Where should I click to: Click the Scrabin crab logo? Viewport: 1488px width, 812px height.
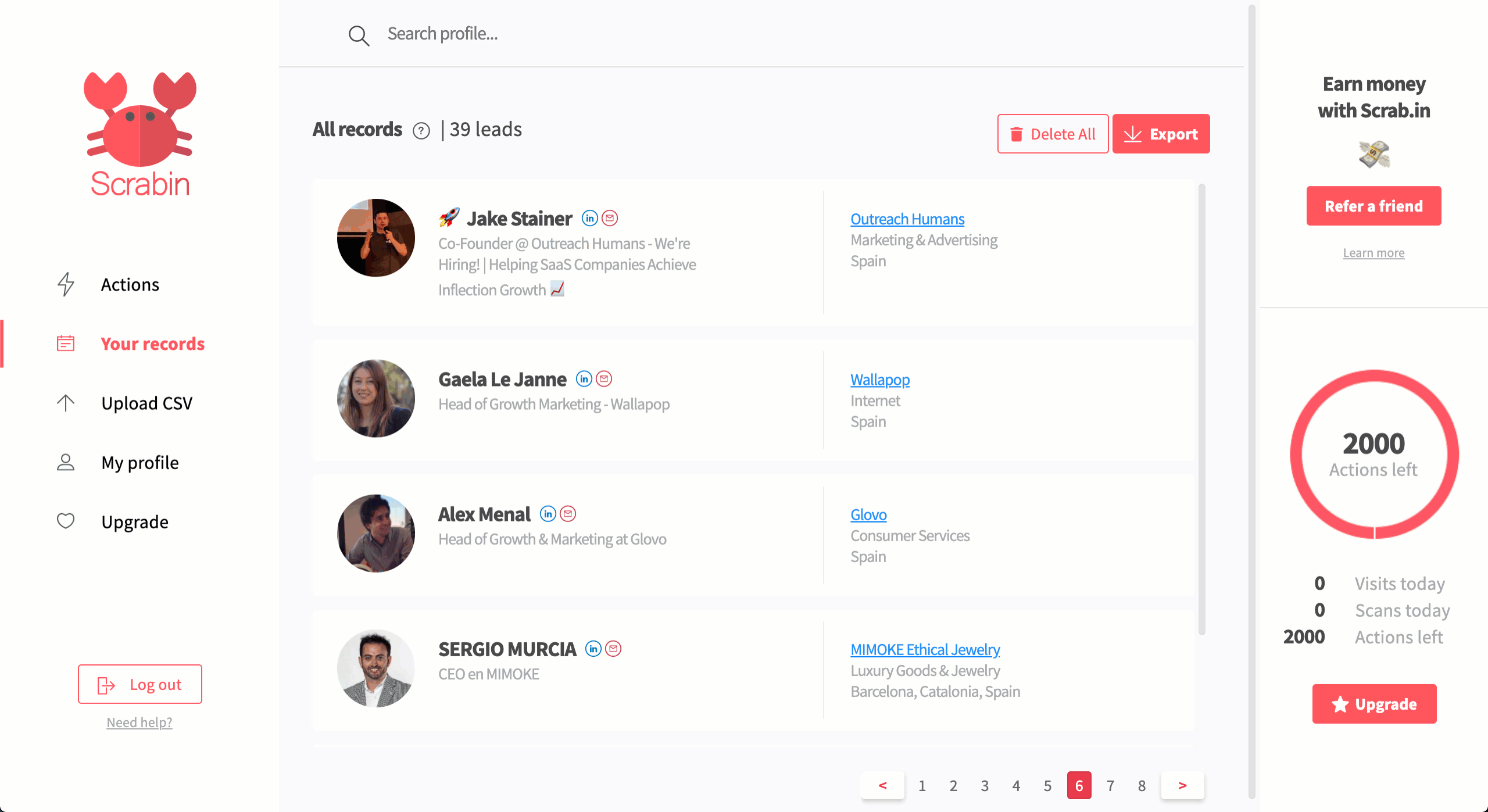[x=140, y=134]
